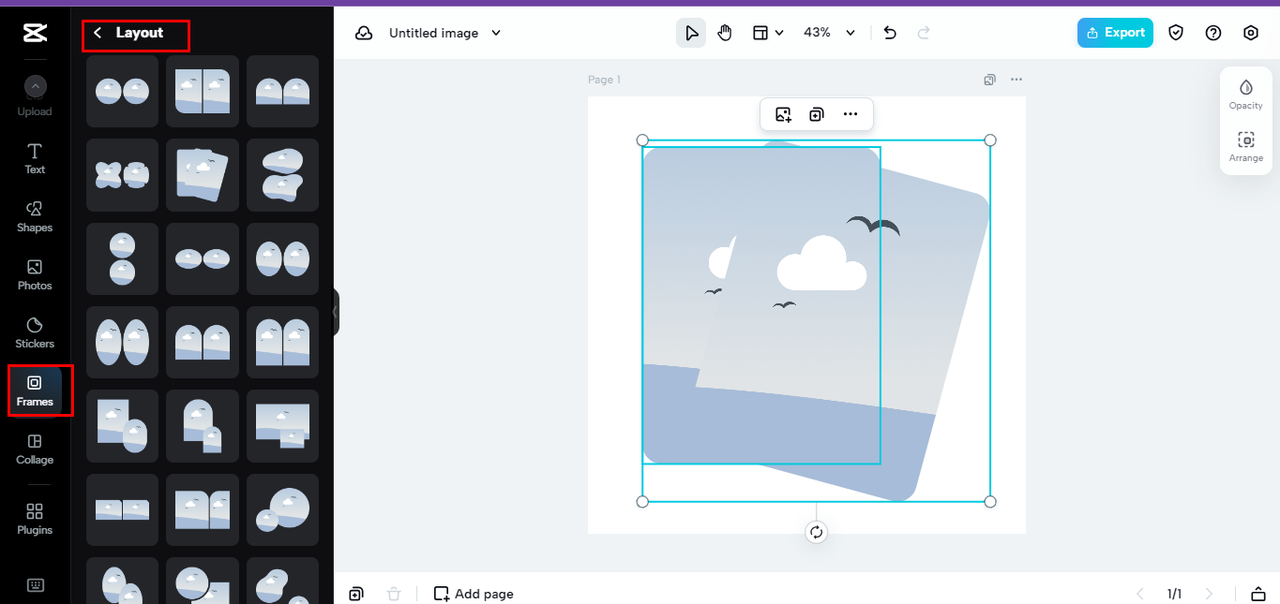This screenshot has height=604, width=1280.
Task: Choose the wide rectangle with small rectangle layout
Action: (283, 426)
